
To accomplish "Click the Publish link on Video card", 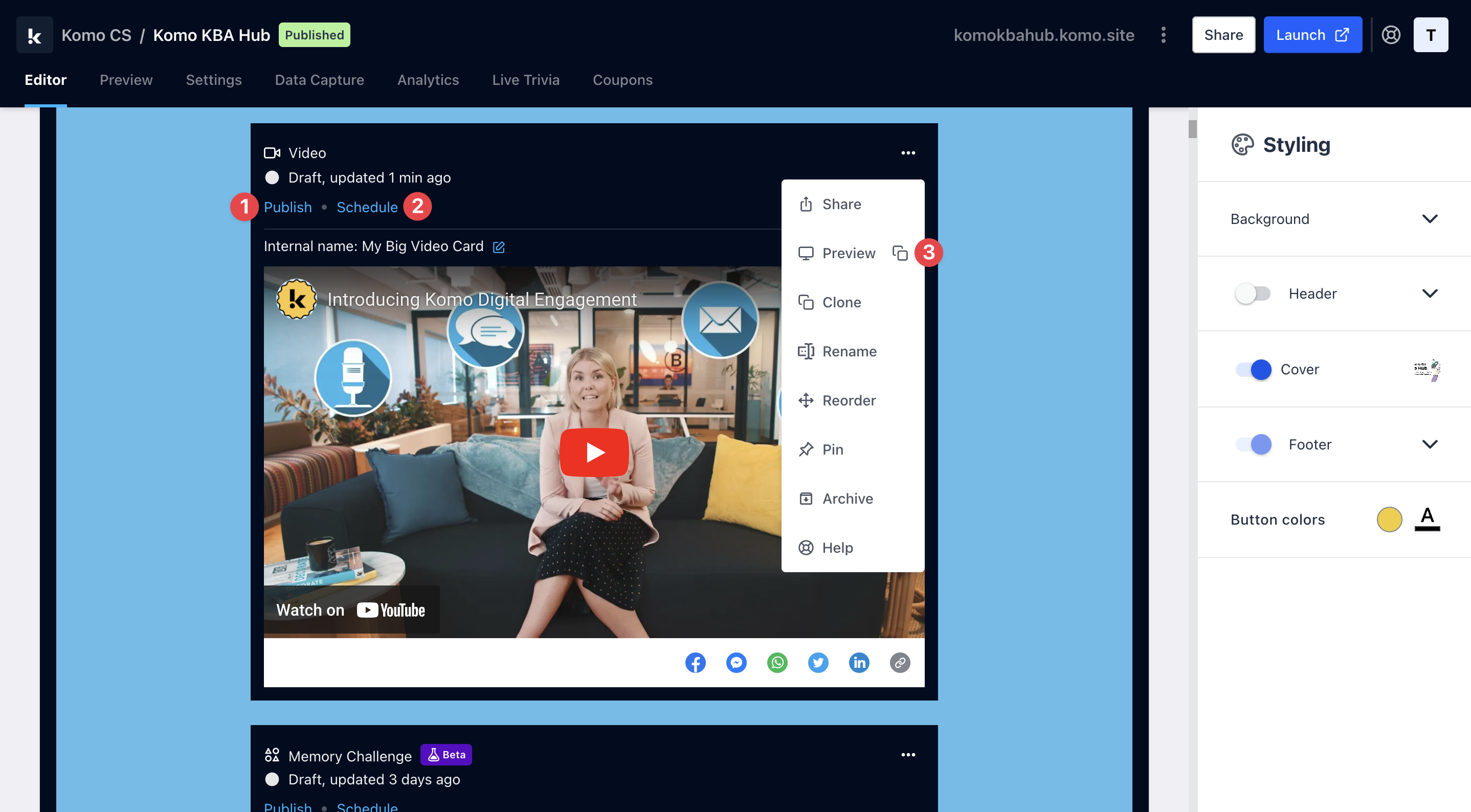I will coord(288,207).
